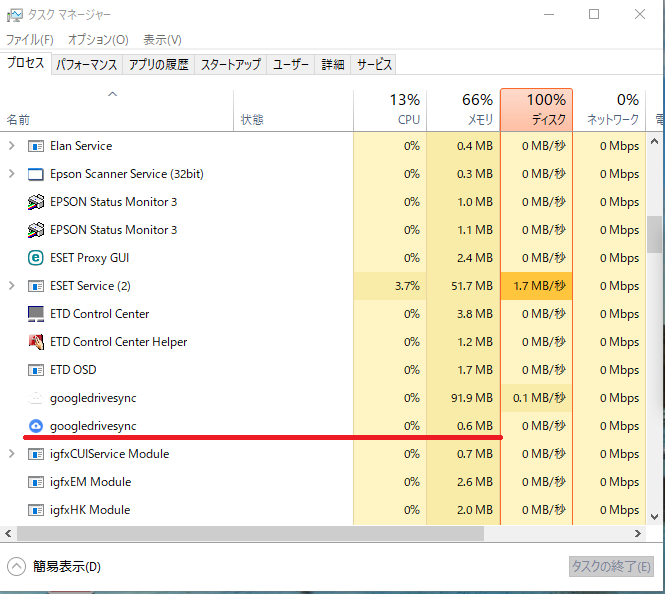Click the horizontal scrollbar left arrow
The width and height of the screenshot is (665, 594).
pyautogui.click(x=8, y=533)
